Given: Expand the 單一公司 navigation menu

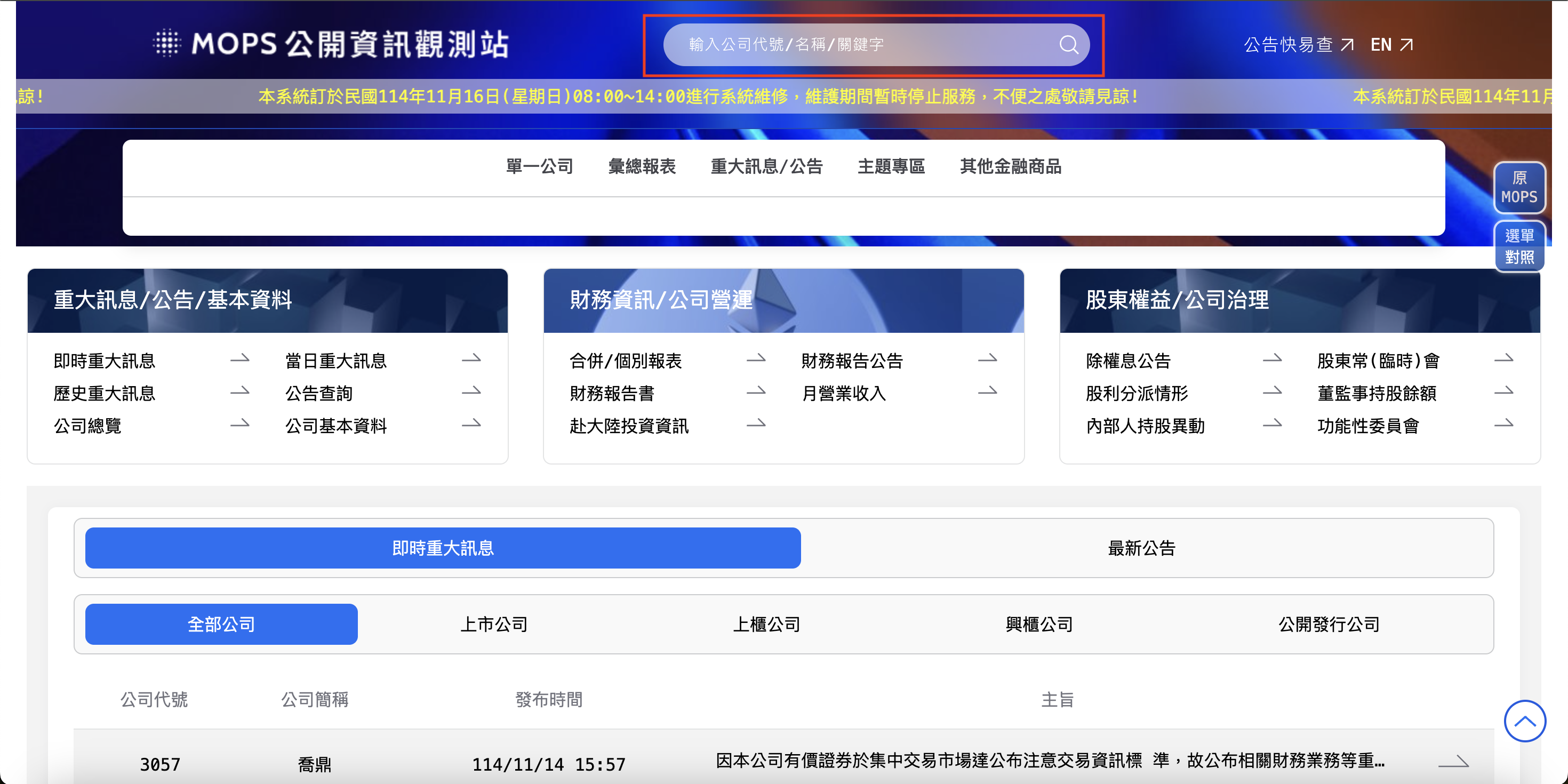Looking at the screenshot, I should (539, 166).
